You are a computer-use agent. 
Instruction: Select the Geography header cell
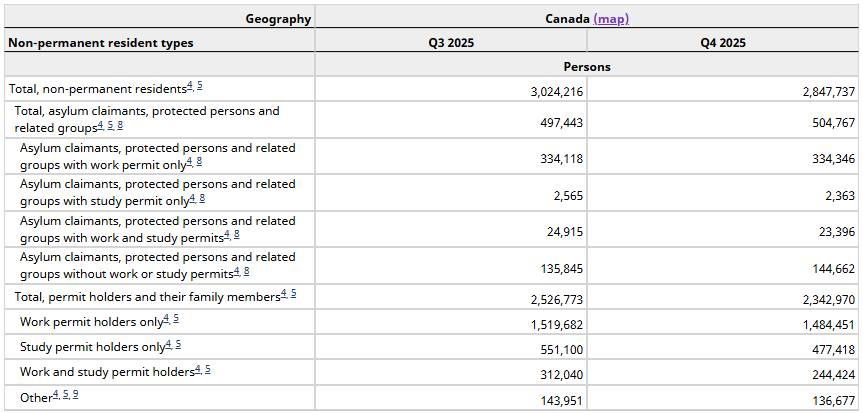[160, 17]
